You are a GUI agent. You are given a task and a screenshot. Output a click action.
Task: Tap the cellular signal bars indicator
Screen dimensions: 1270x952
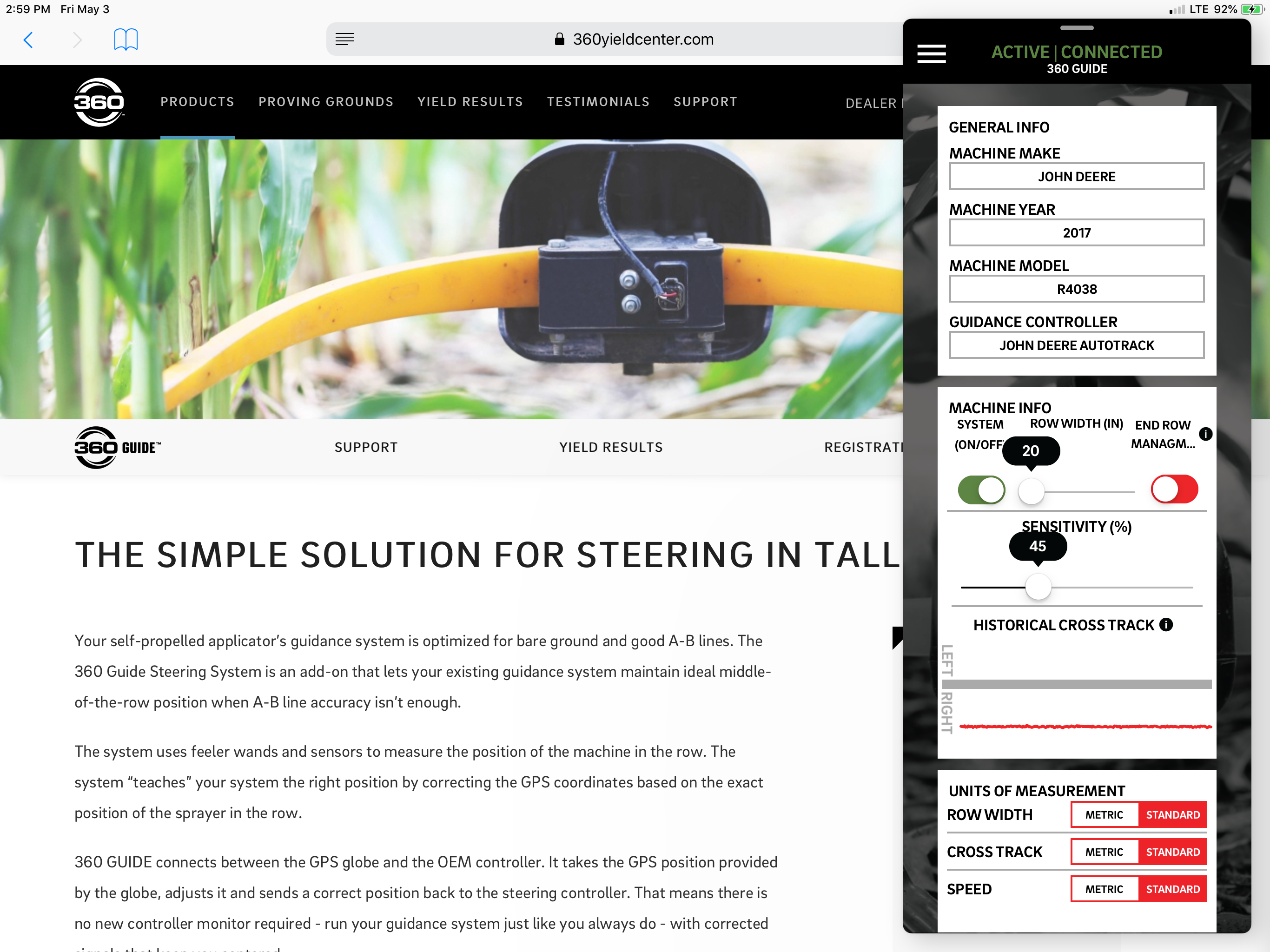1177,10
